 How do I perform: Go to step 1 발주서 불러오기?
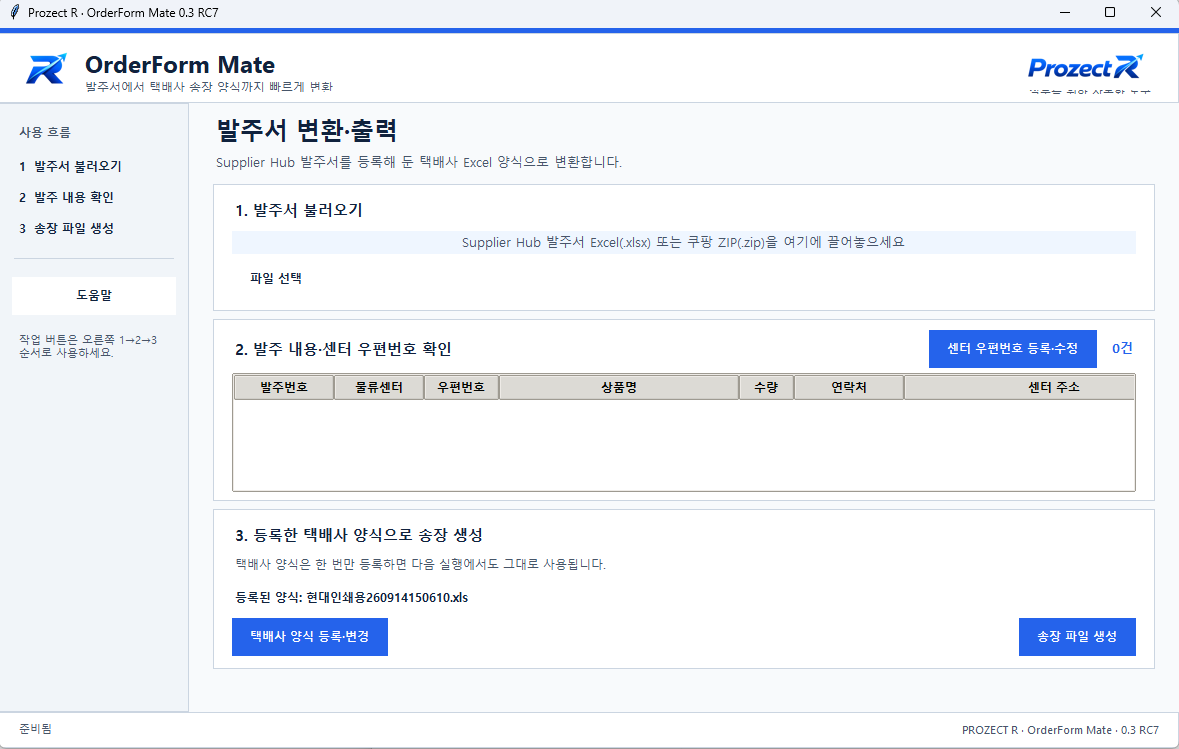(71, 166)
